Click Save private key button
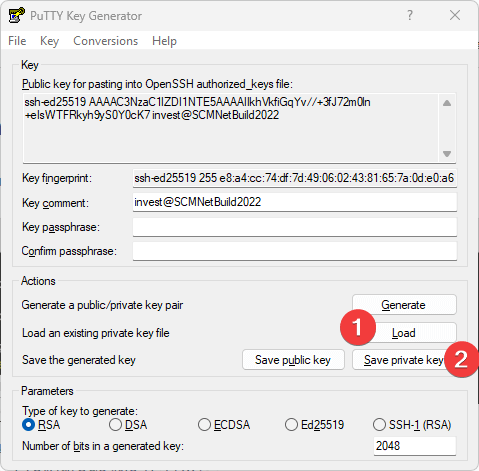 404,360
